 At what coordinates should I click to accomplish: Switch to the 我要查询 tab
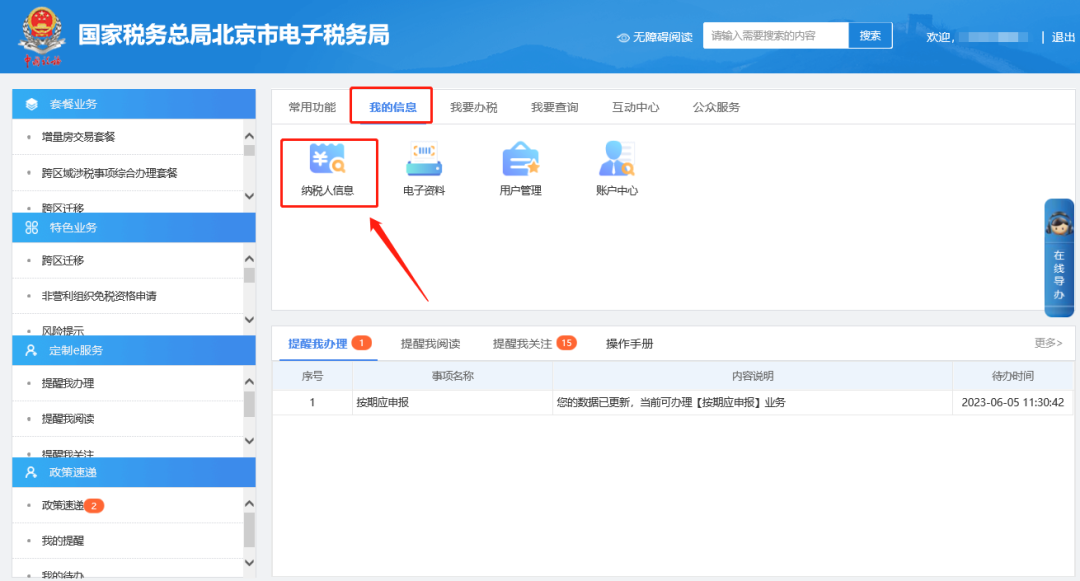pyautogui.click(x=554, y=107)
